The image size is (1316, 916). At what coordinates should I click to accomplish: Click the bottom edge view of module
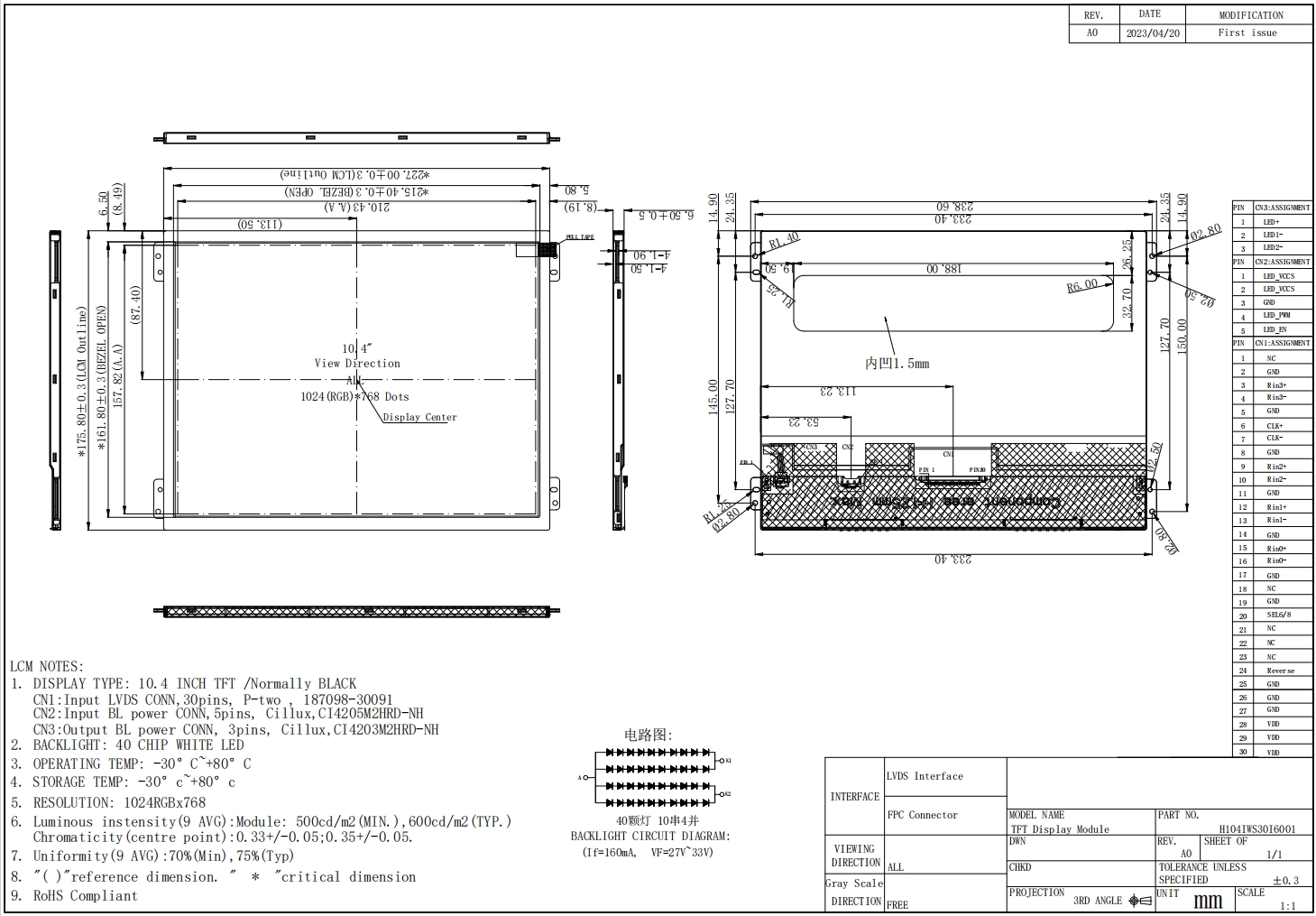[x=356, y=611]
